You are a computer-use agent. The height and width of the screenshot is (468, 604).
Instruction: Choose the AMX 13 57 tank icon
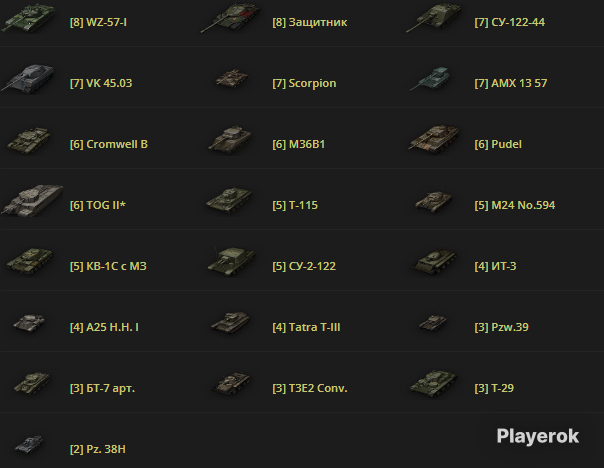431,79
